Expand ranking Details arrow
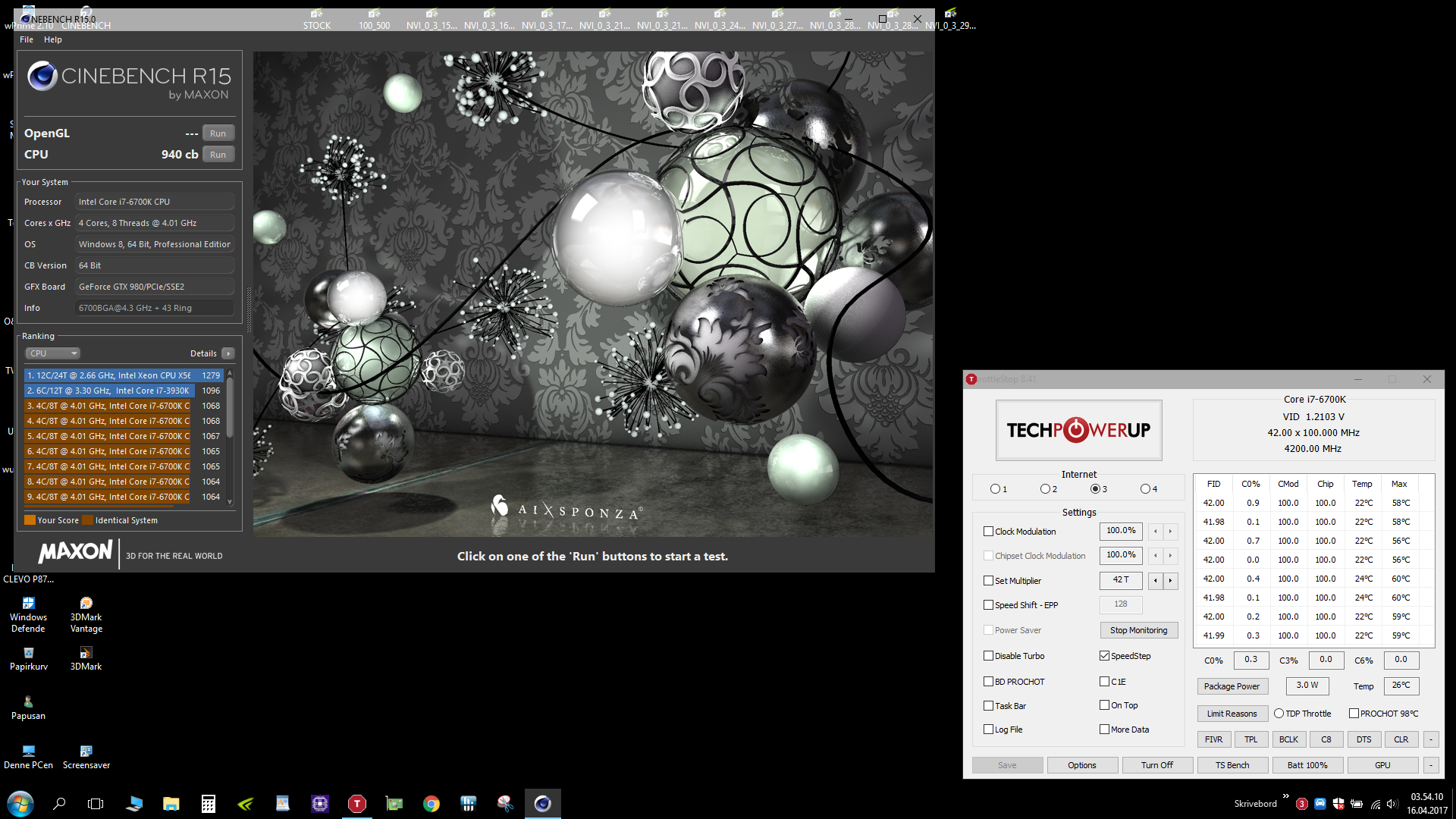 (228, 353)
